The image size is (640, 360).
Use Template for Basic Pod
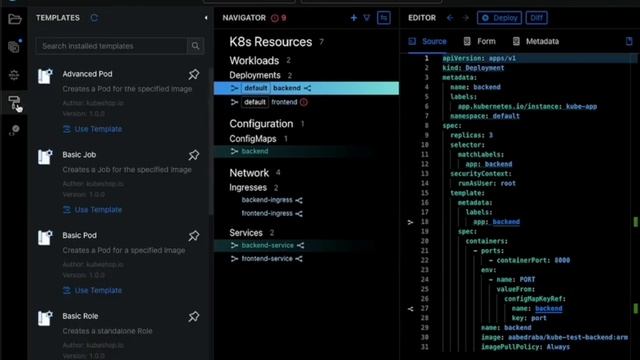click(x=93, y=291)
